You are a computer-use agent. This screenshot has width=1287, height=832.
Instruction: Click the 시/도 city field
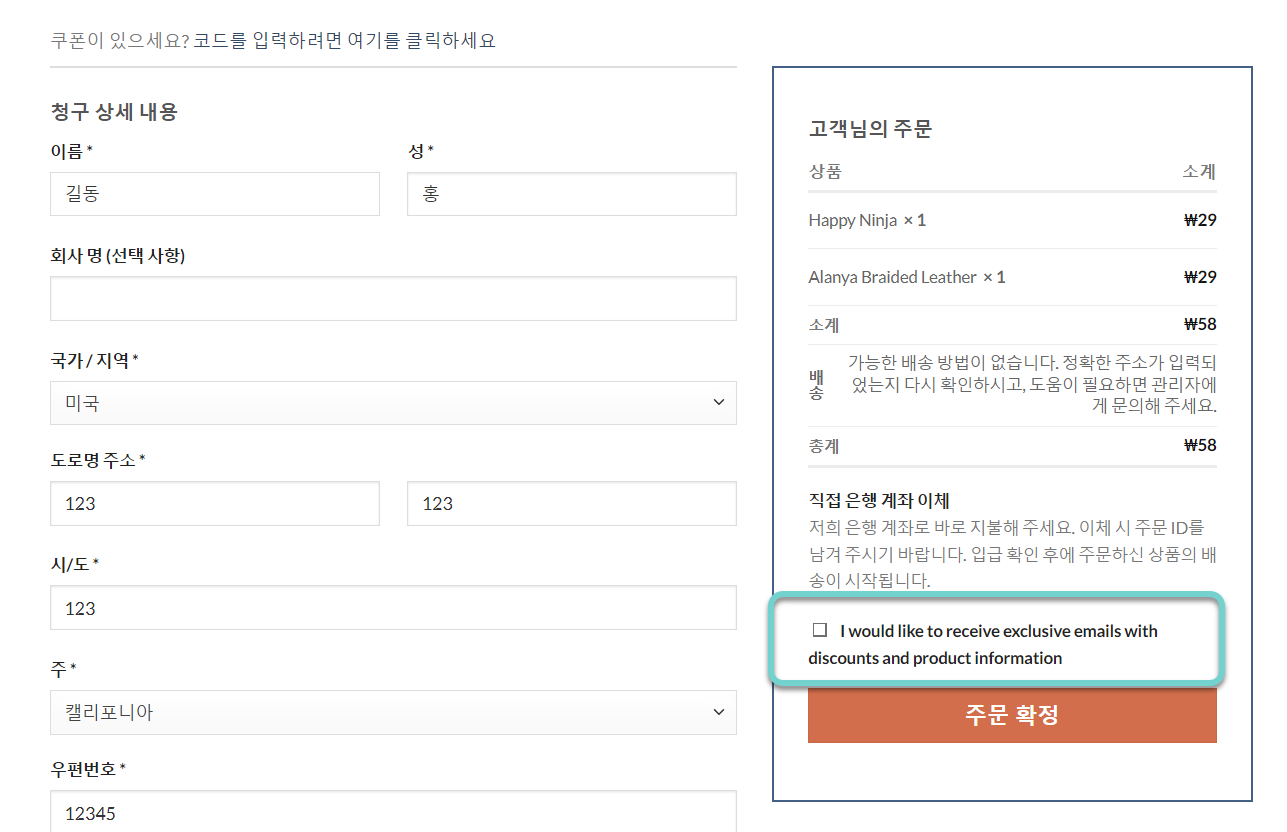pyautogui.click(x=393, y=607)
